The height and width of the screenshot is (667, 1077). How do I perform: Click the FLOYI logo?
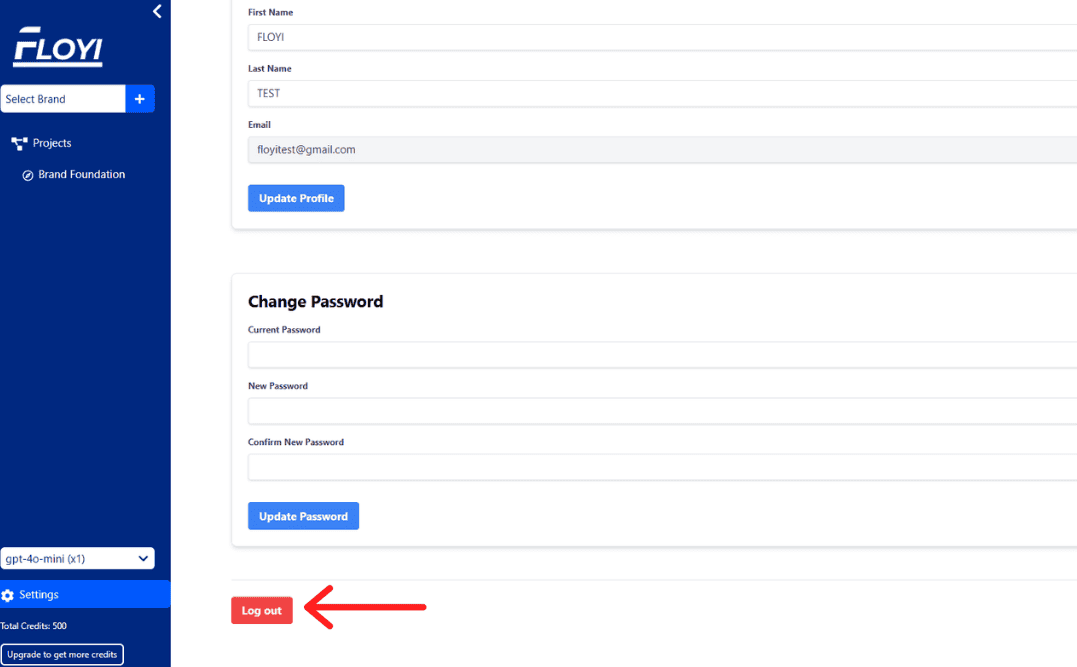click(58, 47)
